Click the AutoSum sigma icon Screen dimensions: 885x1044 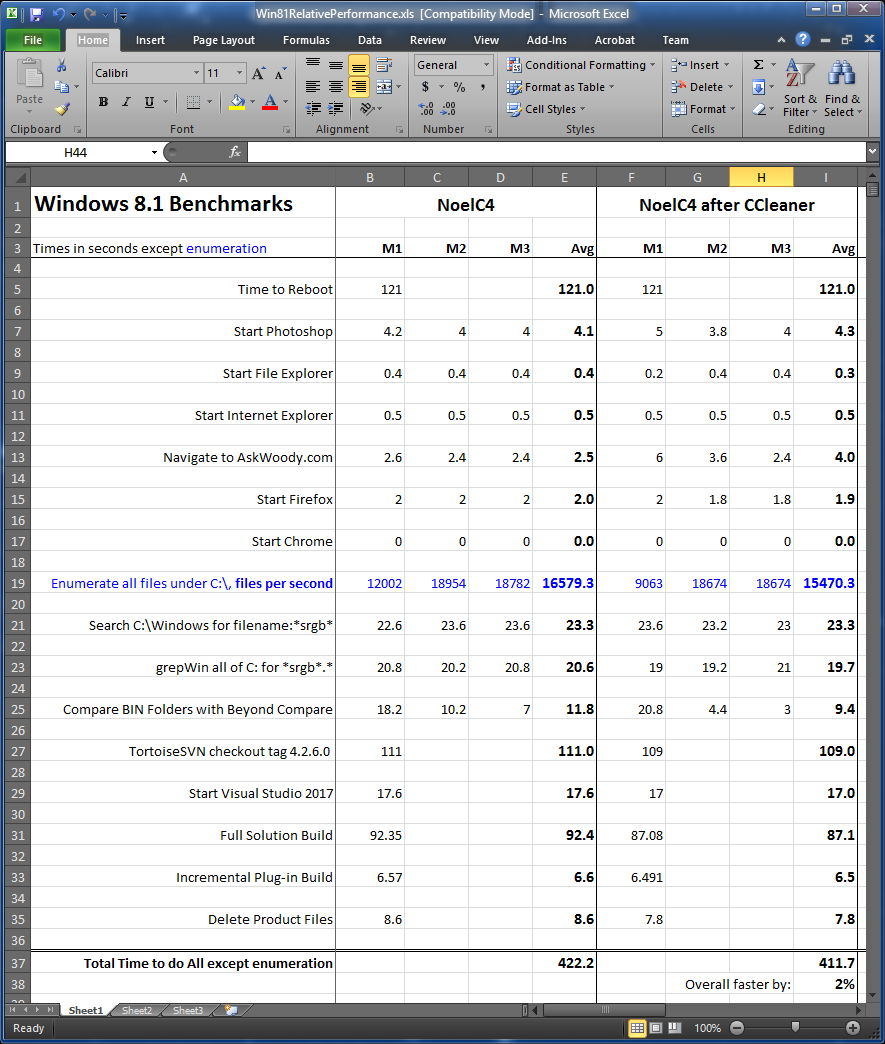(758, 65)
